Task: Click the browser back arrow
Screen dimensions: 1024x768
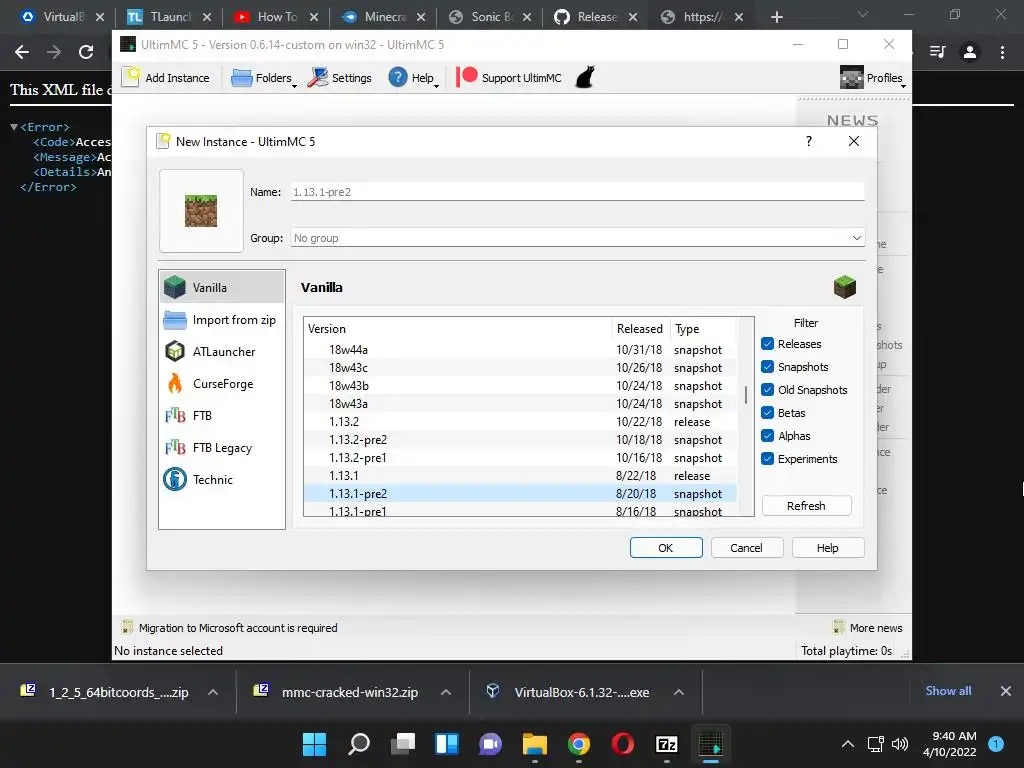Action: coord(22,52)
